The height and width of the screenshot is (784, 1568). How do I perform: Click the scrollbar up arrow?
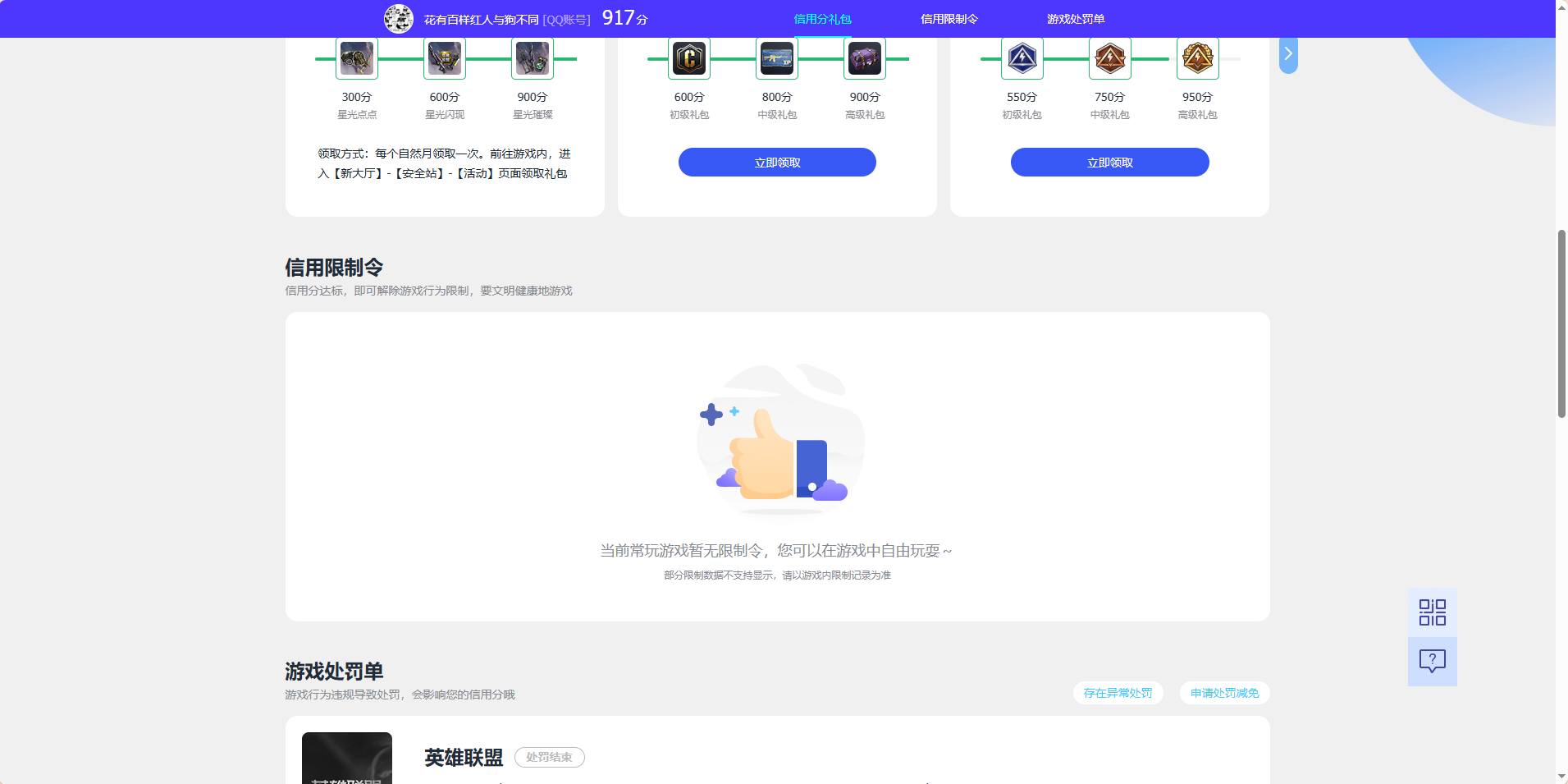(x=1561, y=7)
